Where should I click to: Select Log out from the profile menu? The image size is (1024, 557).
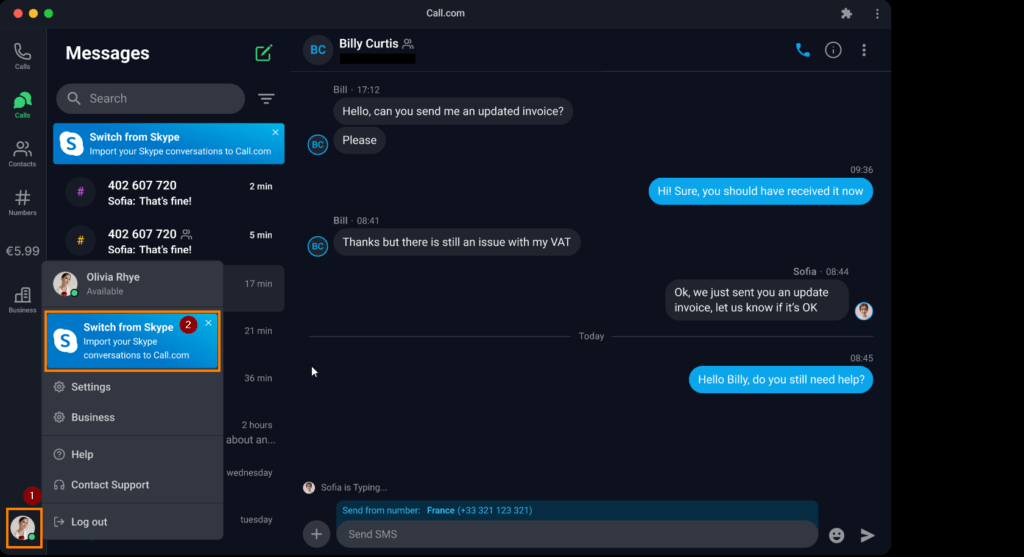pyautogui.click(x=89, y=522)
